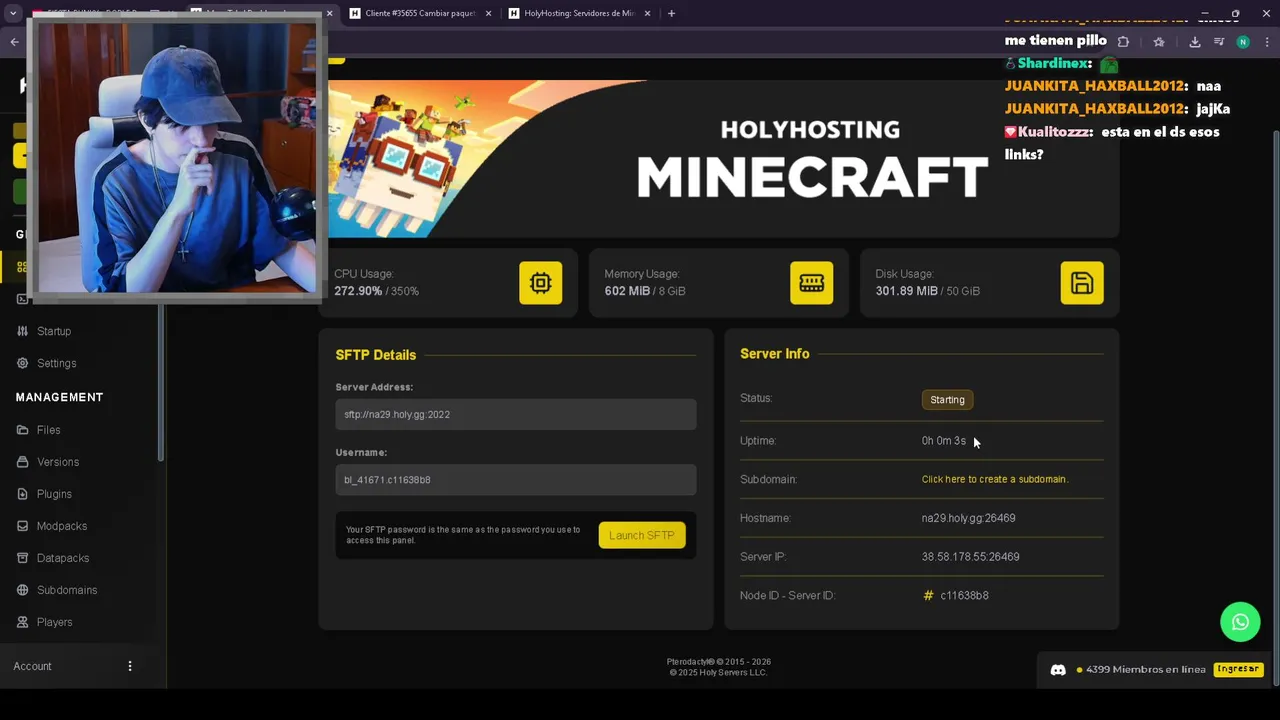Click server IP 38.58.178.55:26469

tap(971, 557)
